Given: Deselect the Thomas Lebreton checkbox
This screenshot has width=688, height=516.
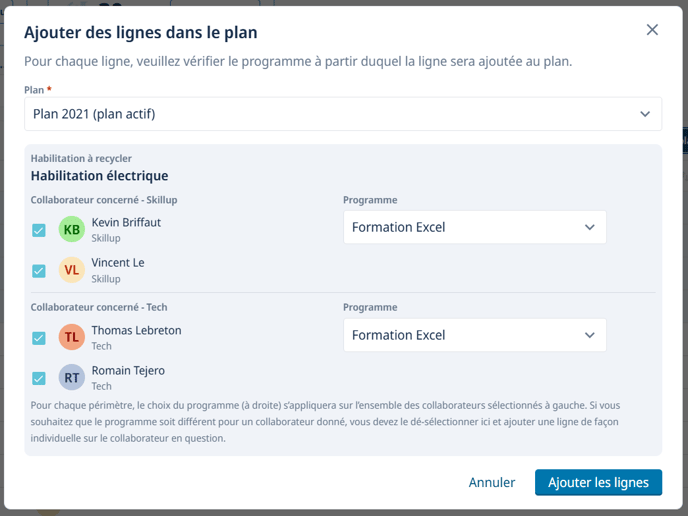Looking at the screenshot, I should tap(39, 338).
